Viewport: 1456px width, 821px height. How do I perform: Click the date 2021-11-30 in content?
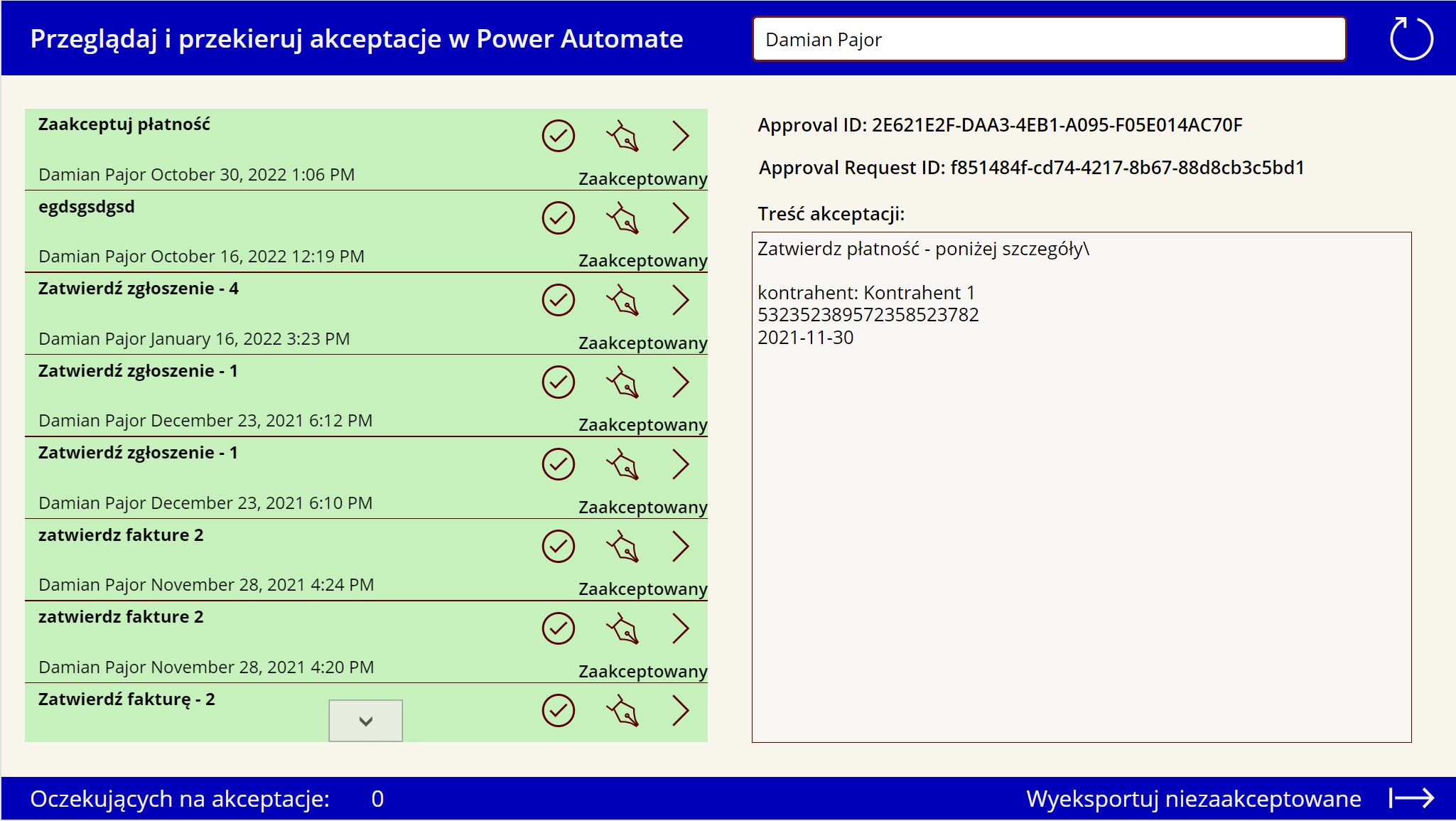806,338
